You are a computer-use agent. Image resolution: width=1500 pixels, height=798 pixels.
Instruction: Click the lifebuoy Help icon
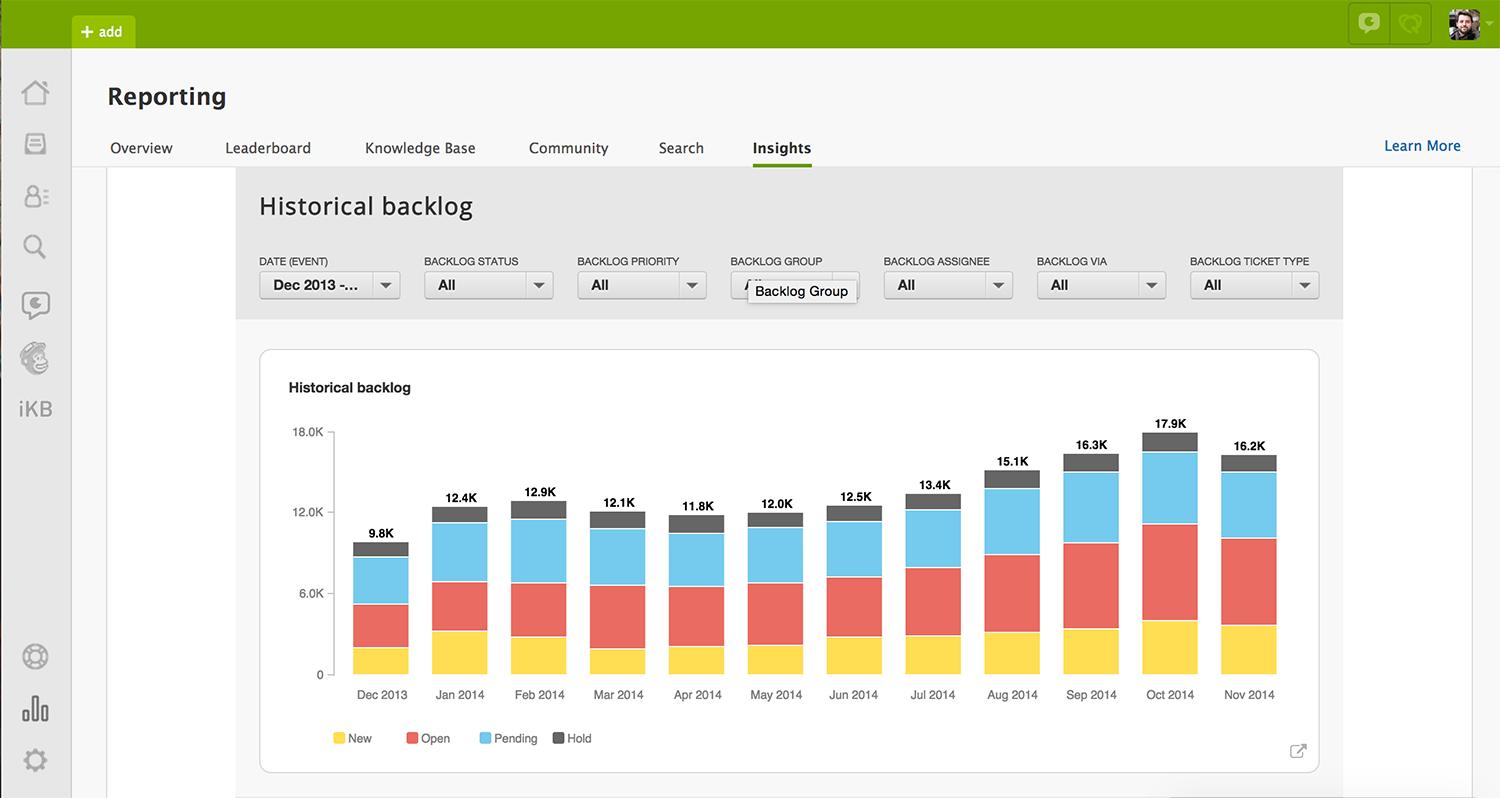coord(35,657)
